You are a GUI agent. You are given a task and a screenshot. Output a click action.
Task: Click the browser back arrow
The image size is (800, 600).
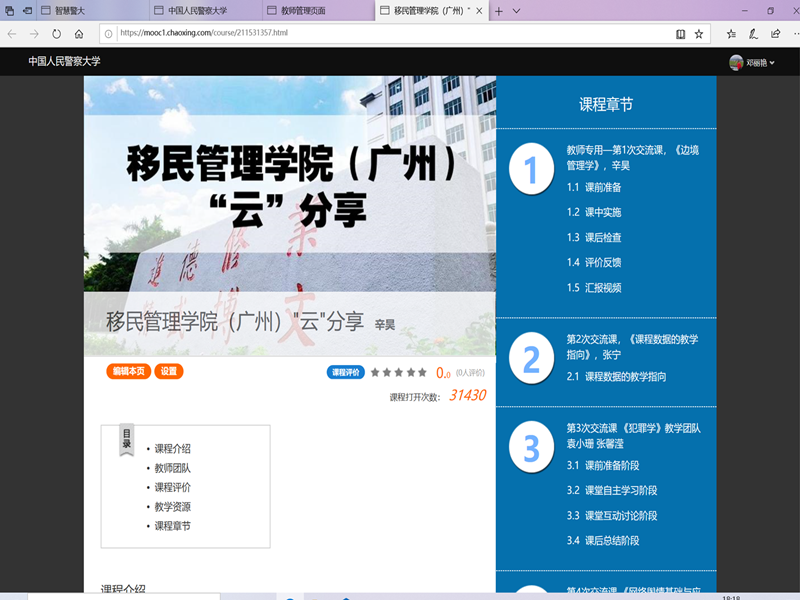coord(12,33)
